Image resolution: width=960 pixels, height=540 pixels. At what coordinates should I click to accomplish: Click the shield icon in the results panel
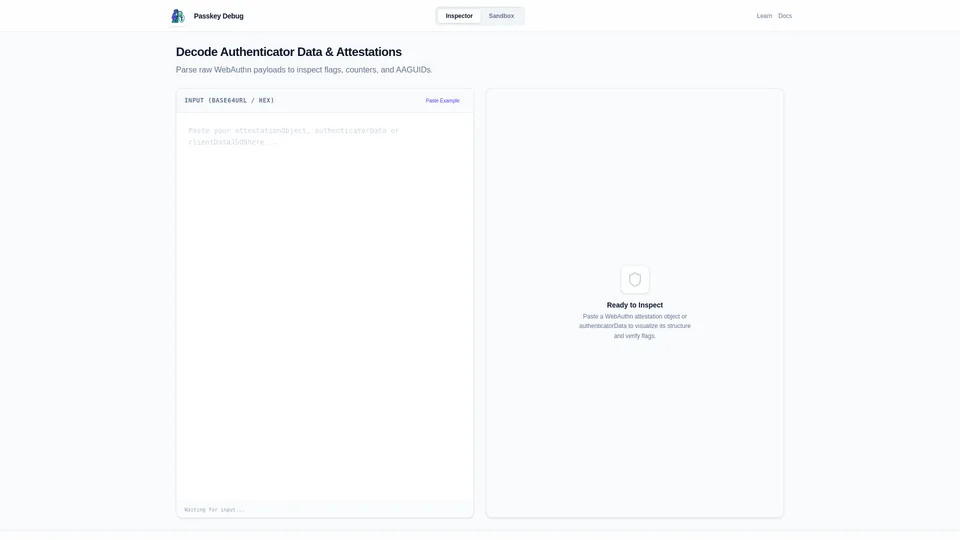coord(634,280)
